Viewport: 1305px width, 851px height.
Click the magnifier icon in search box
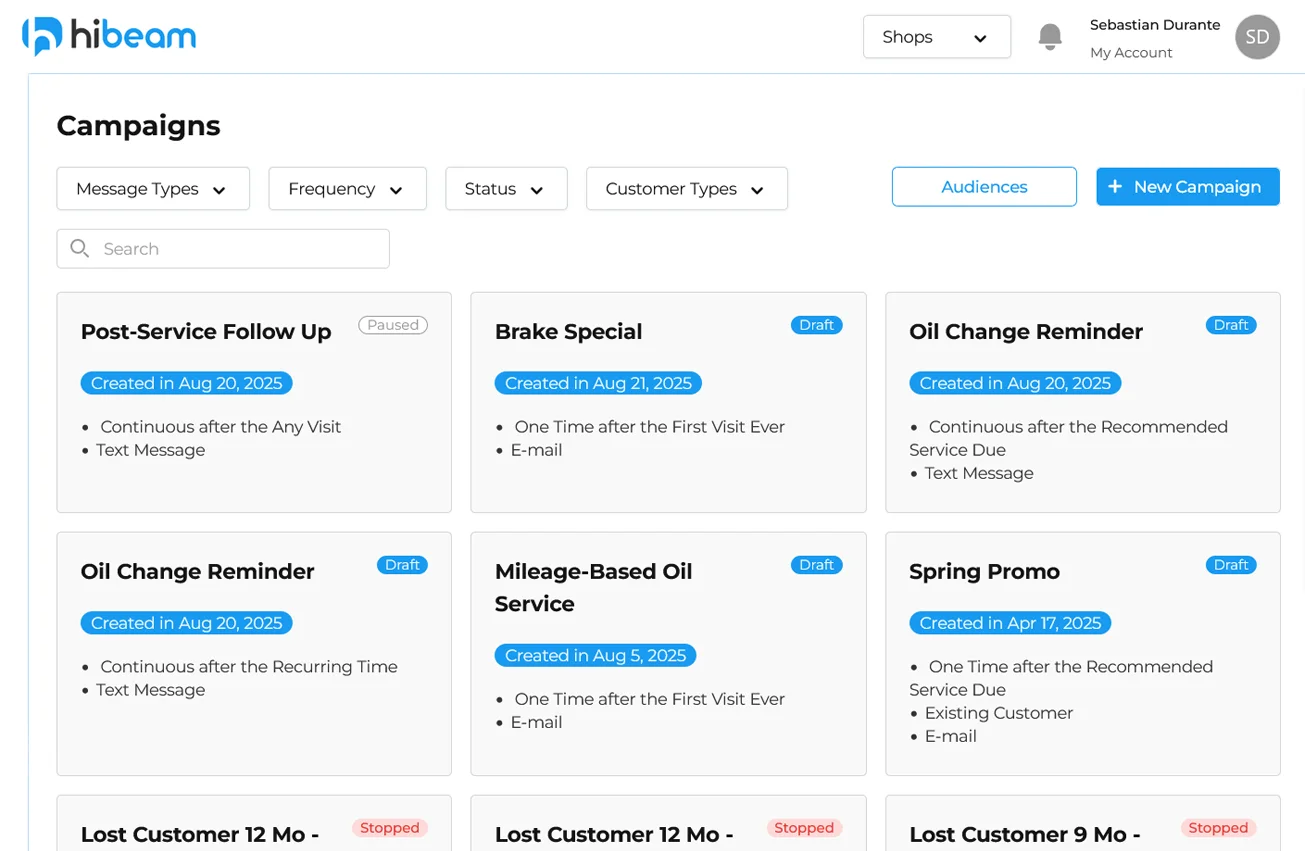tap(80, 249)
